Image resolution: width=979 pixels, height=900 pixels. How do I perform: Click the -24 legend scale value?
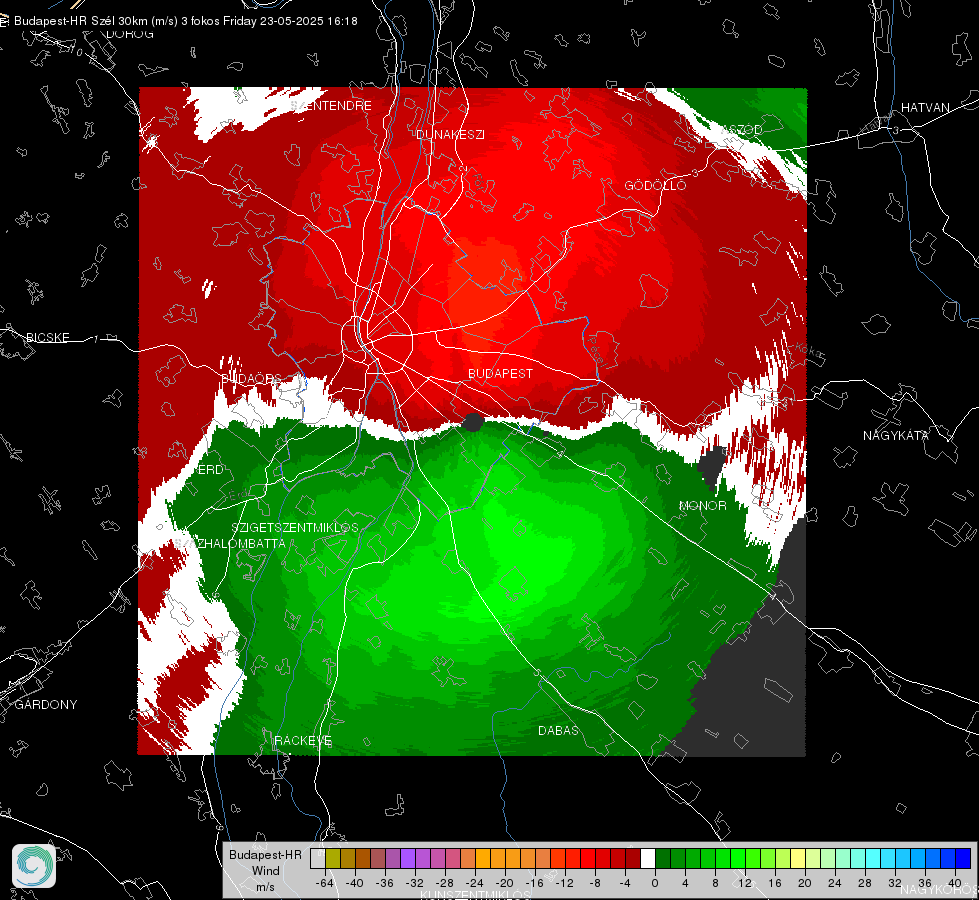[475, 883]
